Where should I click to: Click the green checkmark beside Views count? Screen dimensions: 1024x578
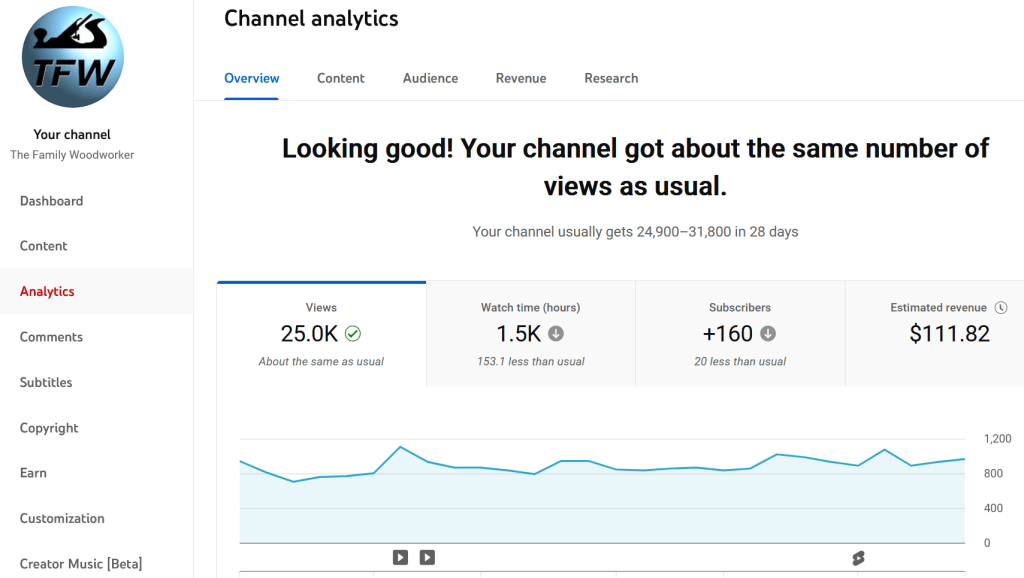(352, 334)
